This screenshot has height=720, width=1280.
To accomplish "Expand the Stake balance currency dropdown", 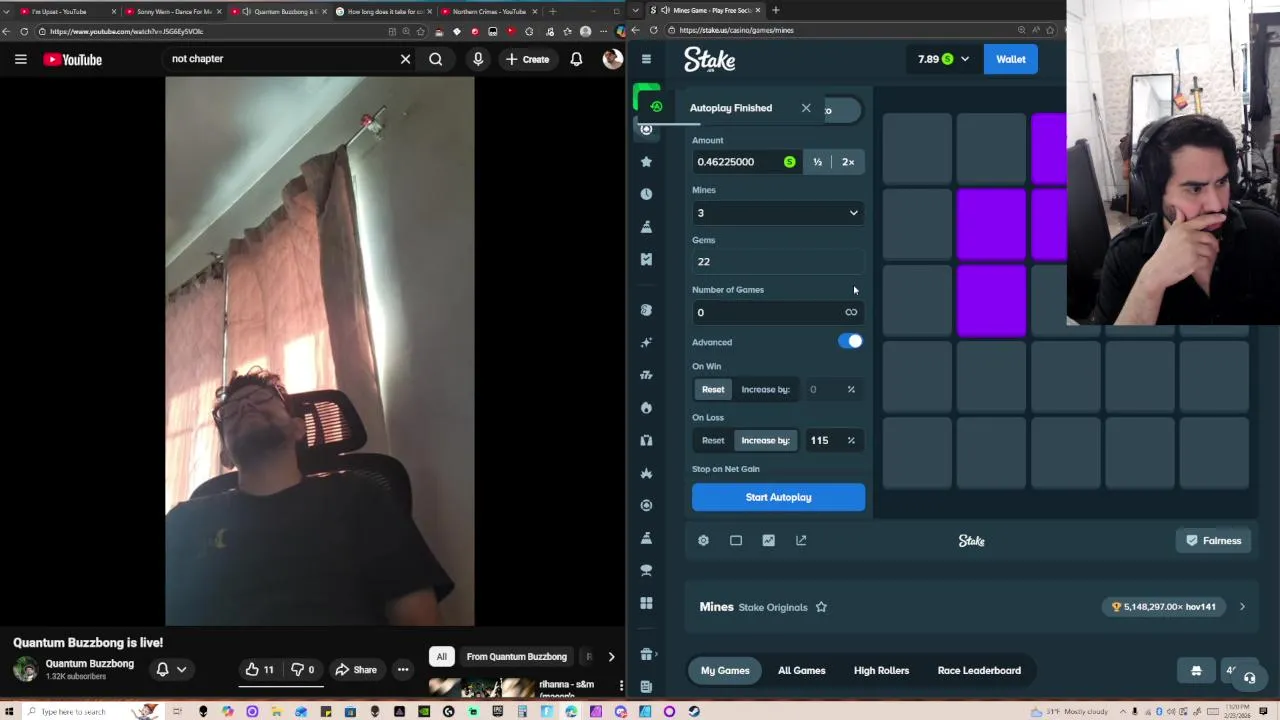I will [x=965, y=59].
